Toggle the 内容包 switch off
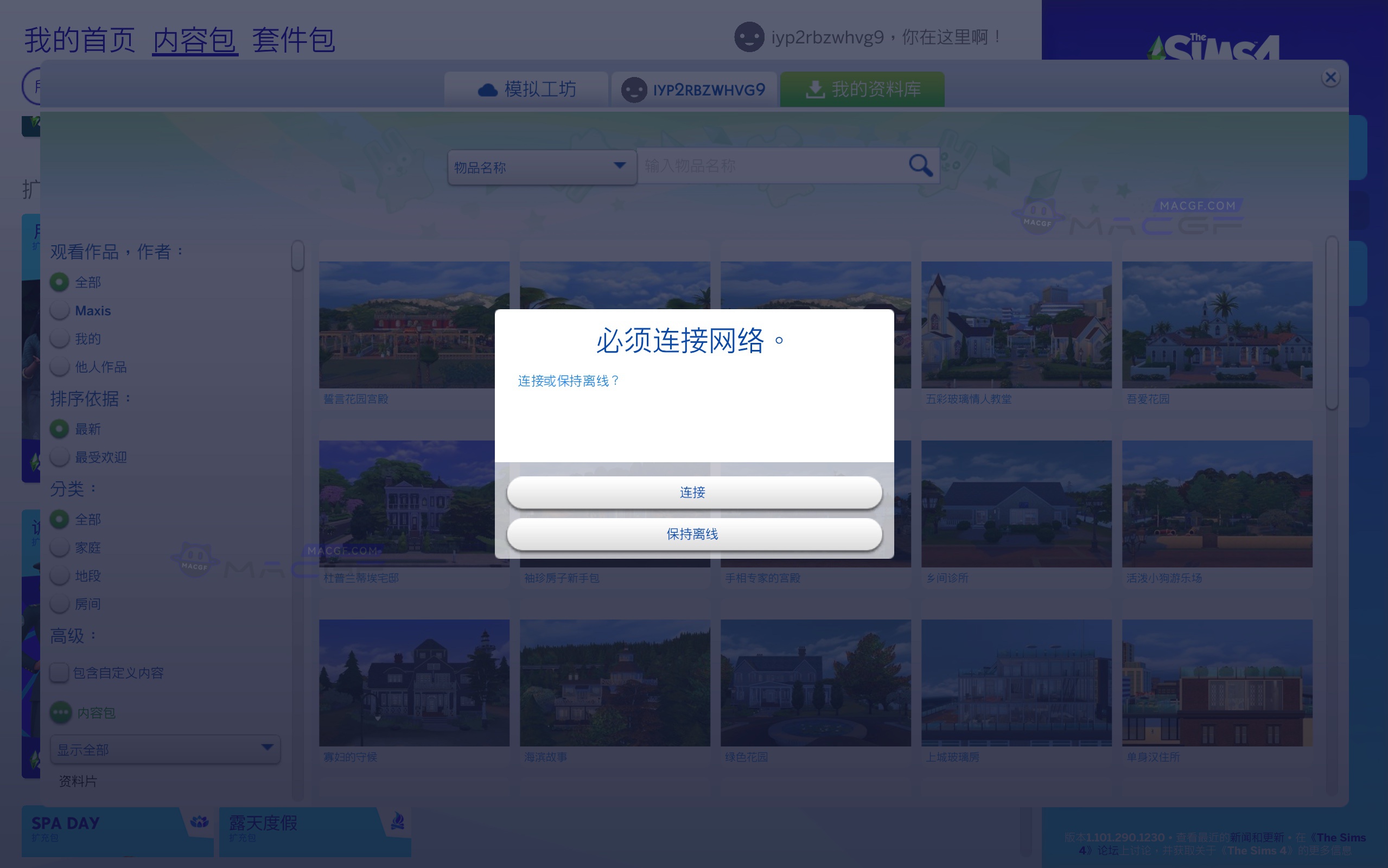 point(61,713)
